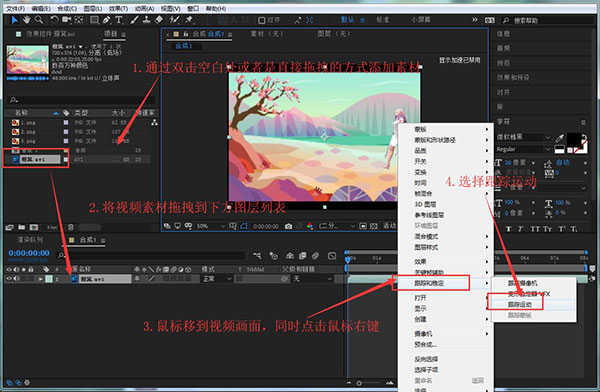Click the 樱花 avi footage thumbnail
The image size is (600, 392).
click(28, 60)
